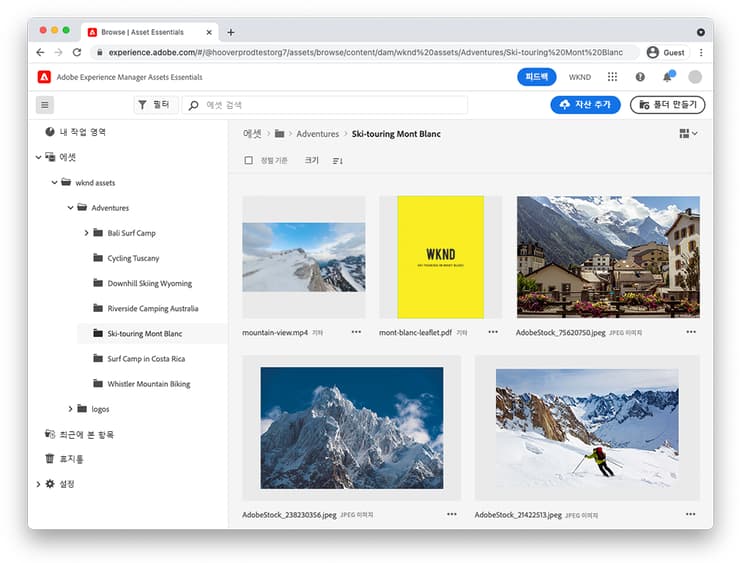Open the Chrome three-dot menu
This screenshot has height=563, width=750.
click(701, 53)
